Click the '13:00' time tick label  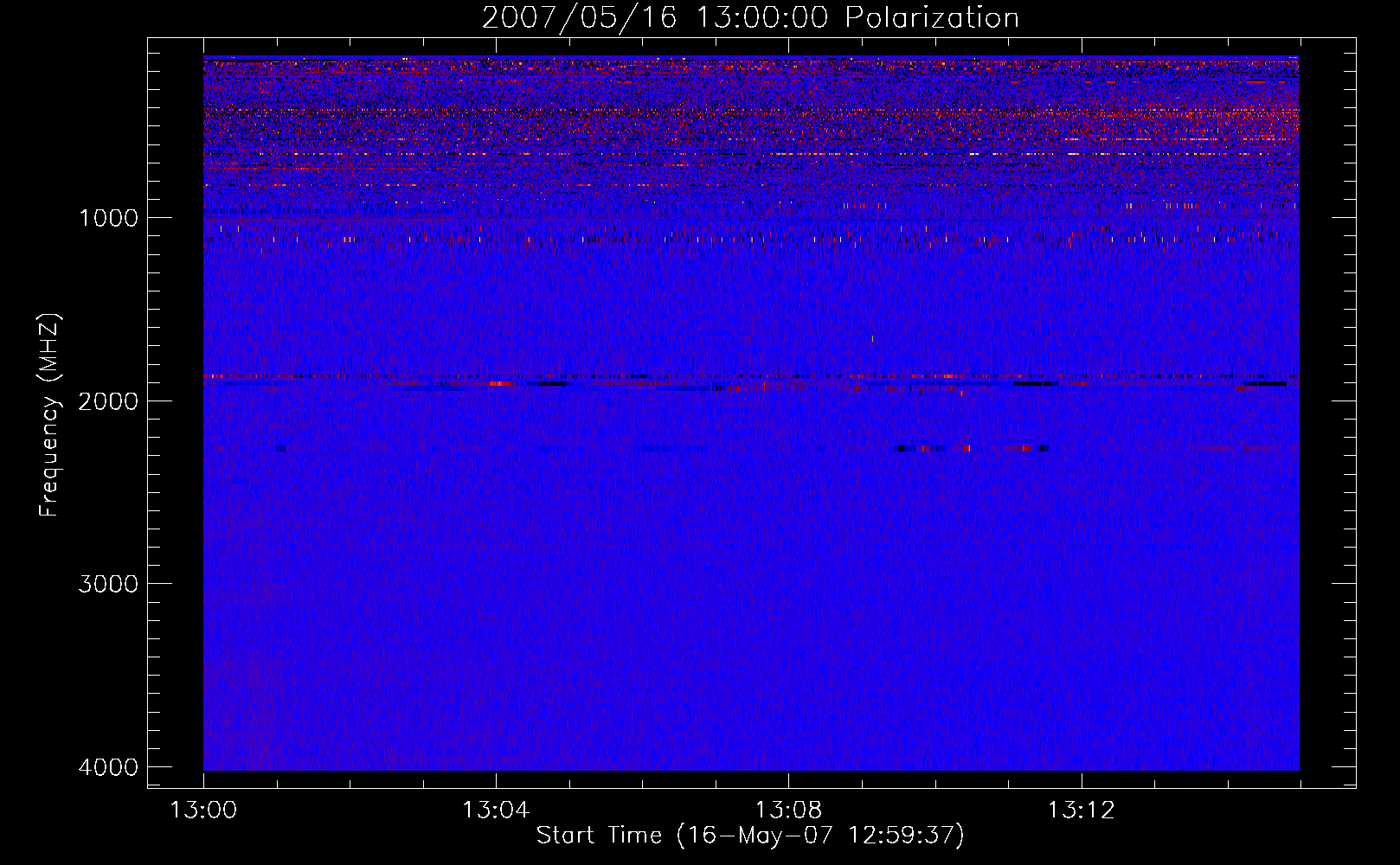click(x=203, y=811)
